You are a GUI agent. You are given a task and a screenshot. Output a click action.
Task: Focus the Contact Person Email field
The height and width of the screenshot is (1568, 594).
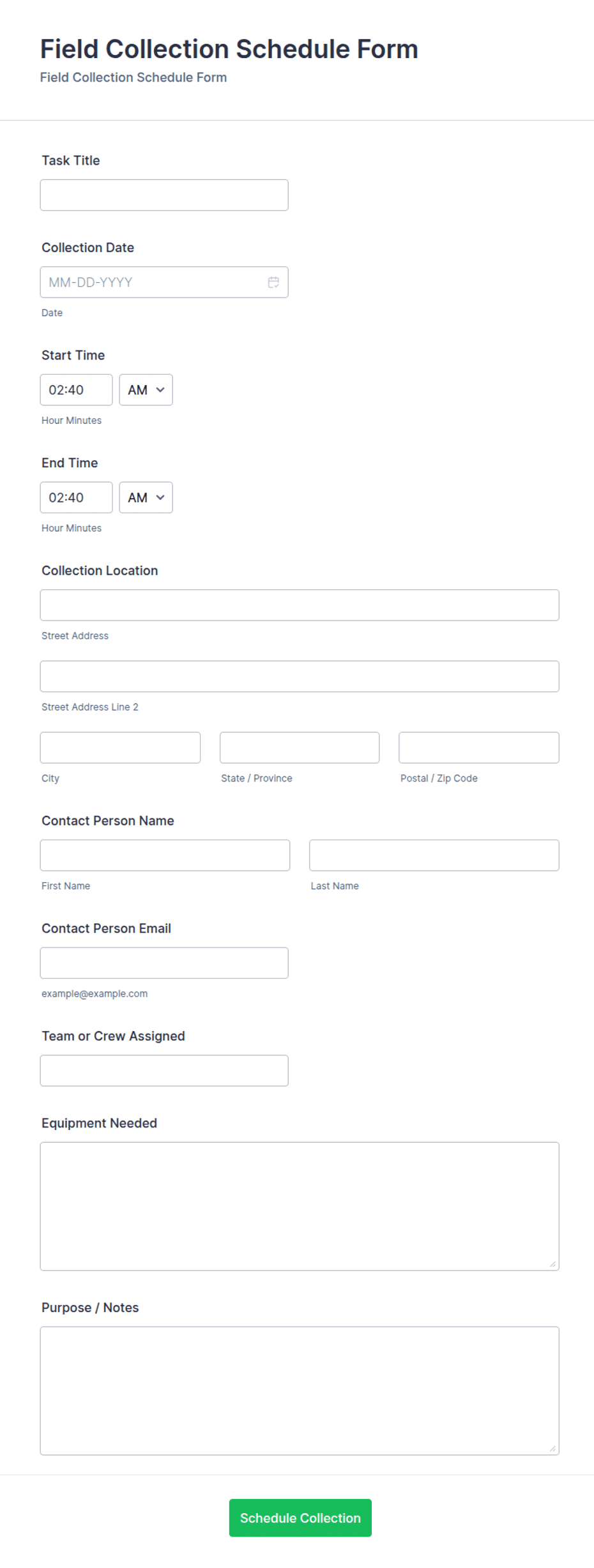(164, 963)
